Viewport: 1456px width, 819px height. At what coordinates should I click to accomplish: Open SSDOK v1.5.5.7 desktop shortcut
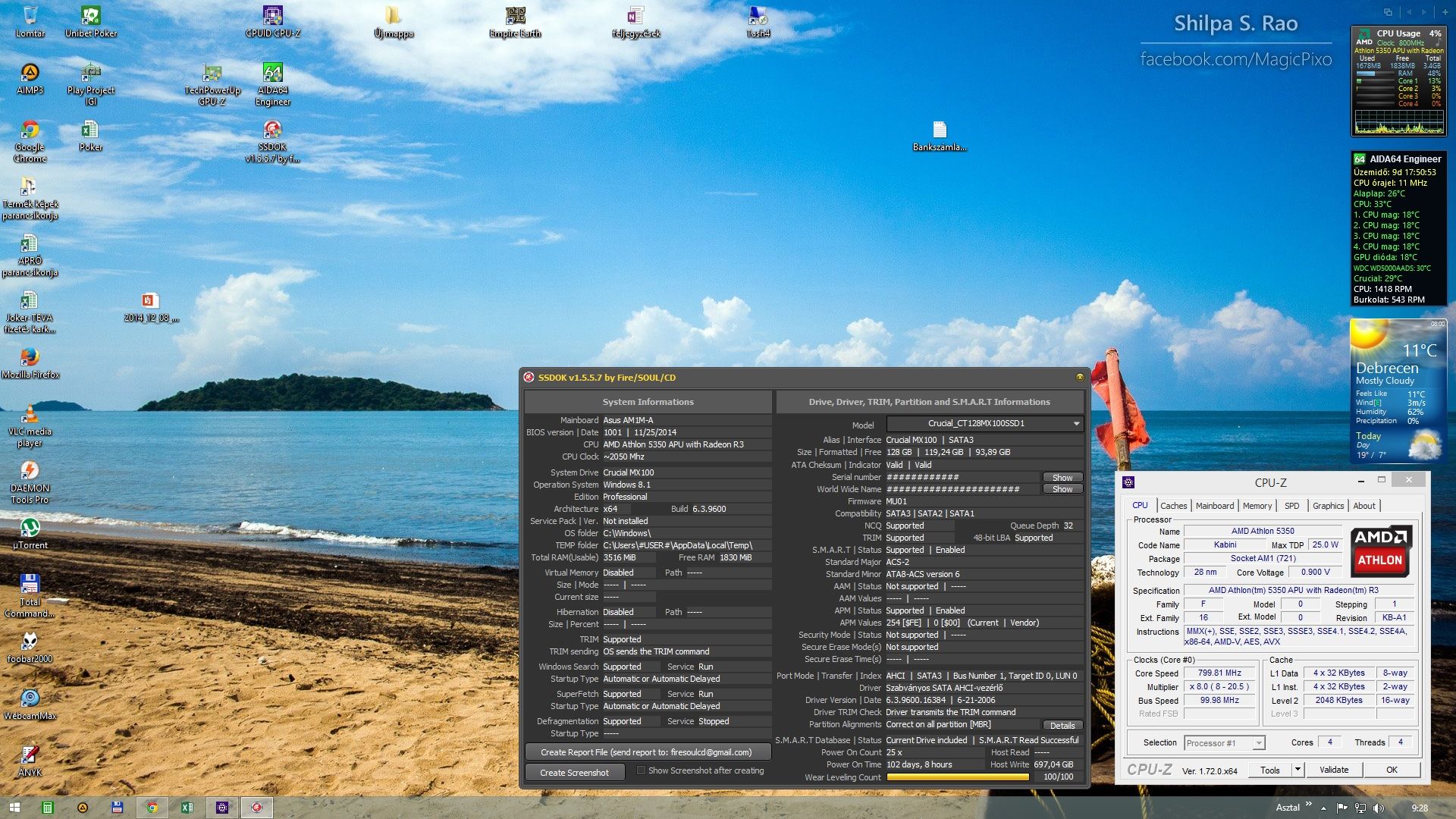272,140
